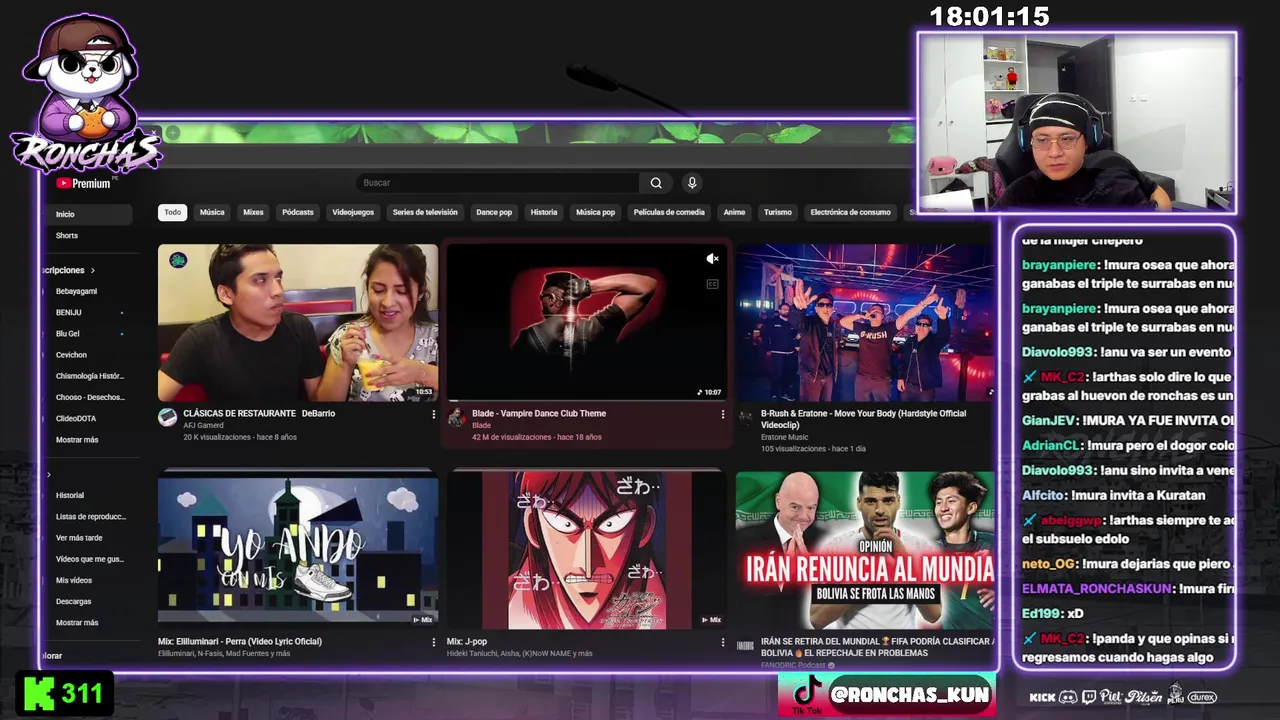Click new-content dot beside BENIJU
The width and height of the screenshot is (1280, 720).
pos(122,313)
